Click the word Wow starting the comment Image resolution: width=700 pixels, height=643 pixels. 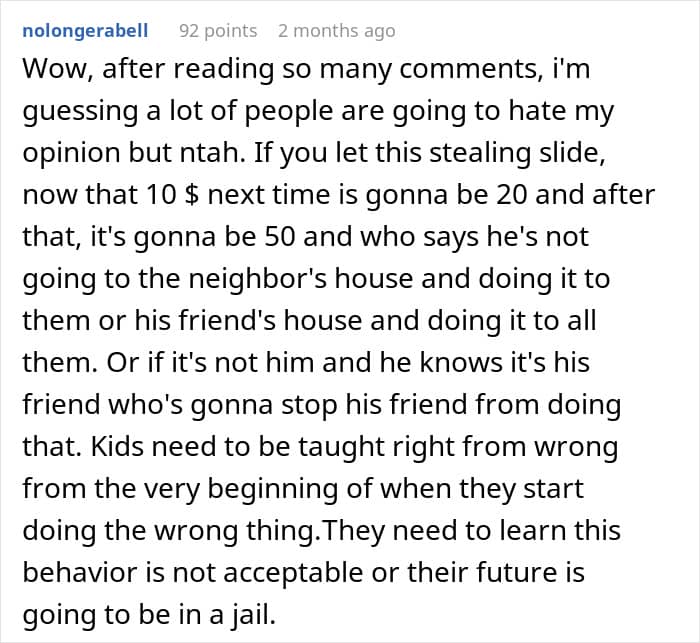(52, 69)
